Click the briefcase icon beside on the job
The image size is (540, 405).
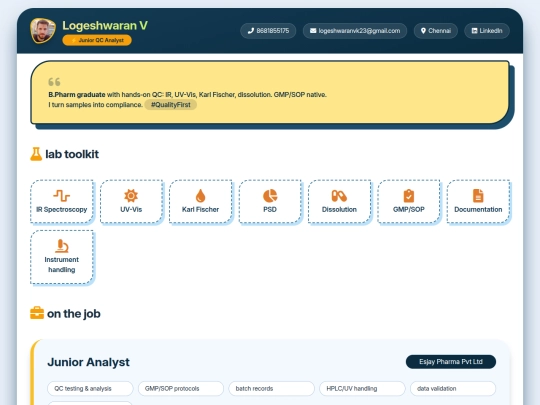coord(37,313)
